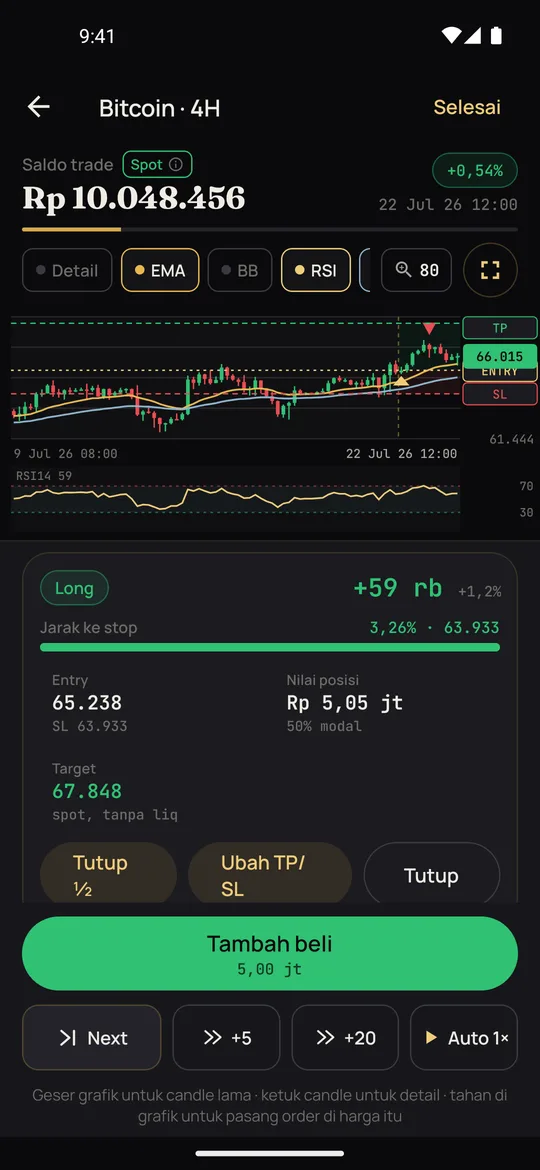The height and width of the screenshot is (1170, 540).
Task: Tap the saldo progress bar under balance
Action: click(270, 229)
